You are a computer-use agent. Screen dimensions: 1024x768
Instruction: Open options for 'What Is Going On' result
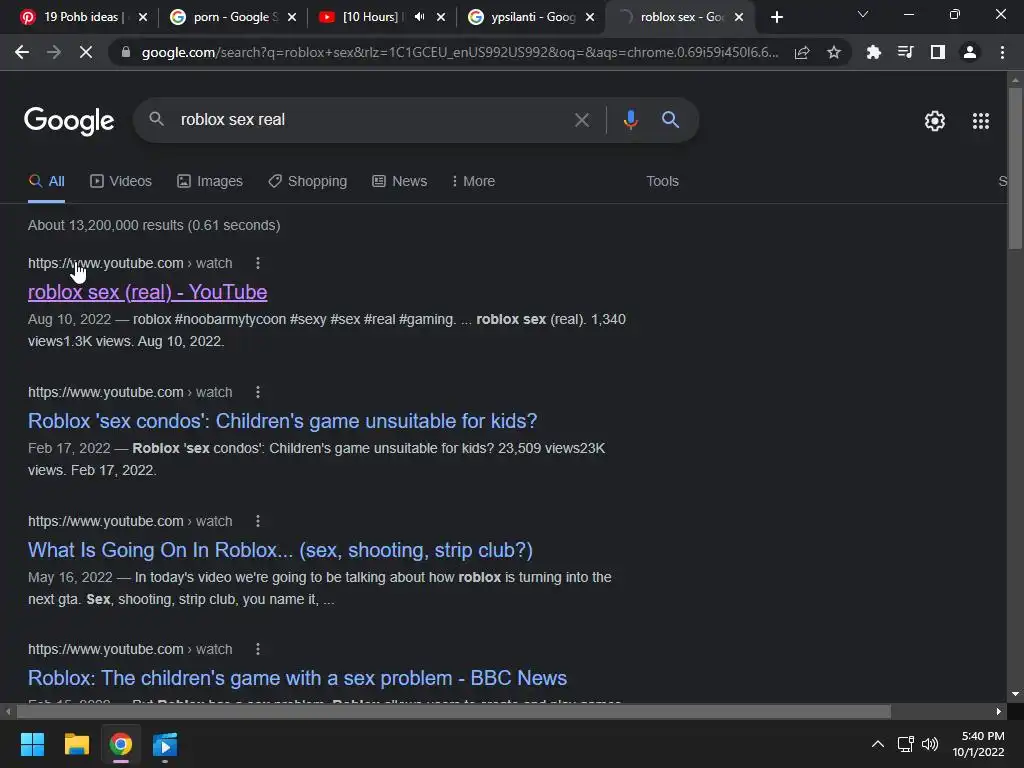[x=258, y=521]
